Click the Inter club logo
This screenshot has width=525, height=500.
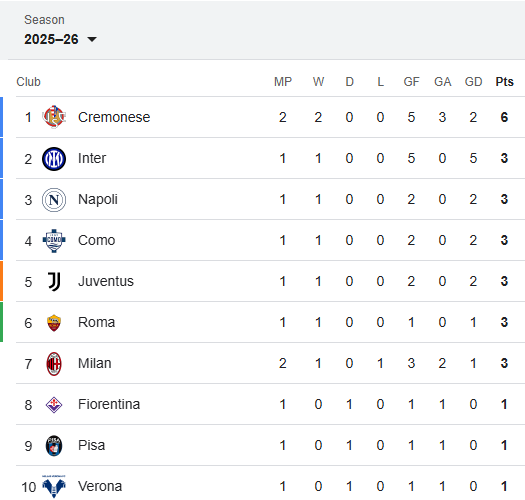54,158
